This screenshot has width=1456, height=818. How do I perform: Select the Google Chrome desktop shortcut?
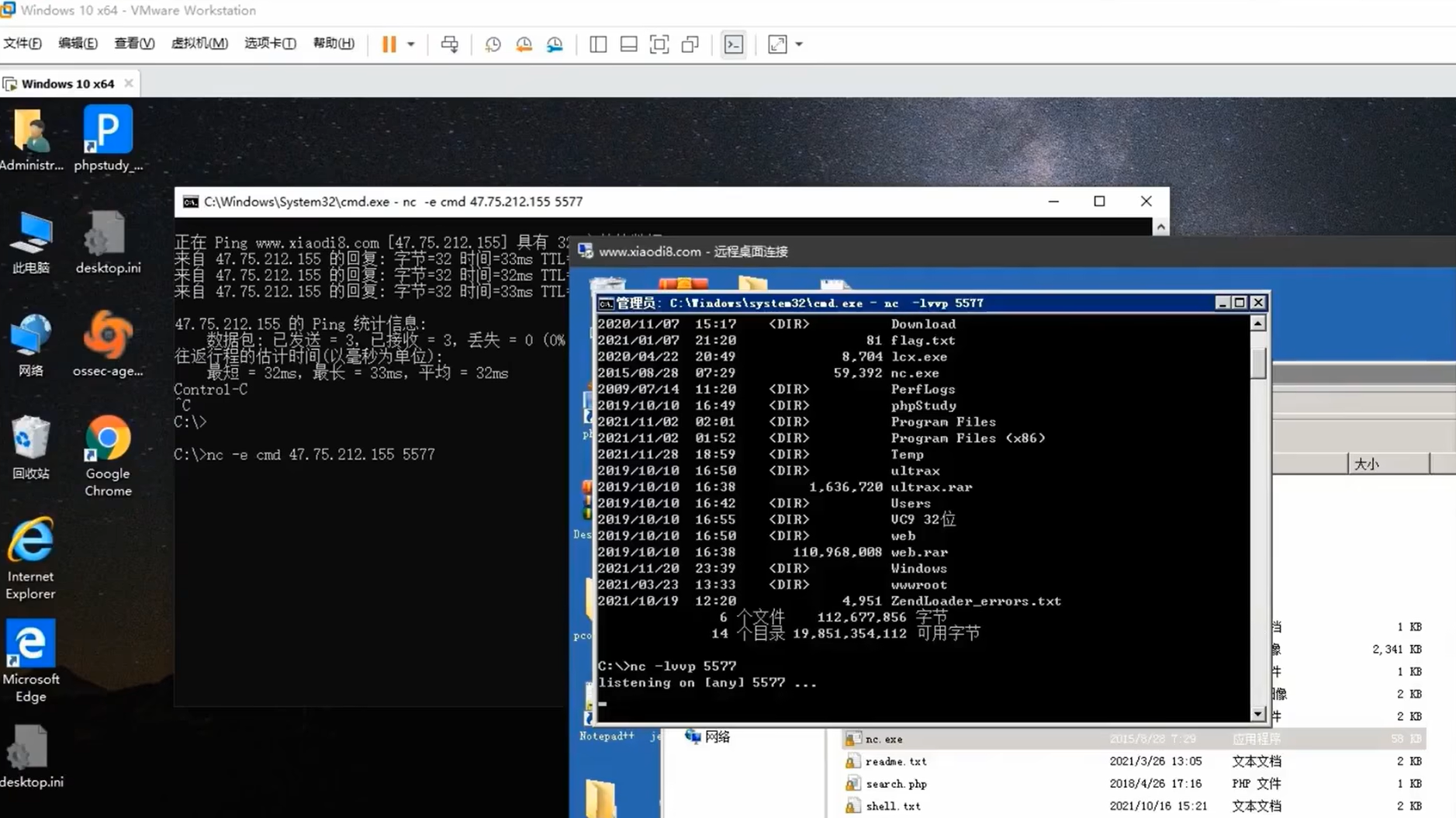coord(108,456)
